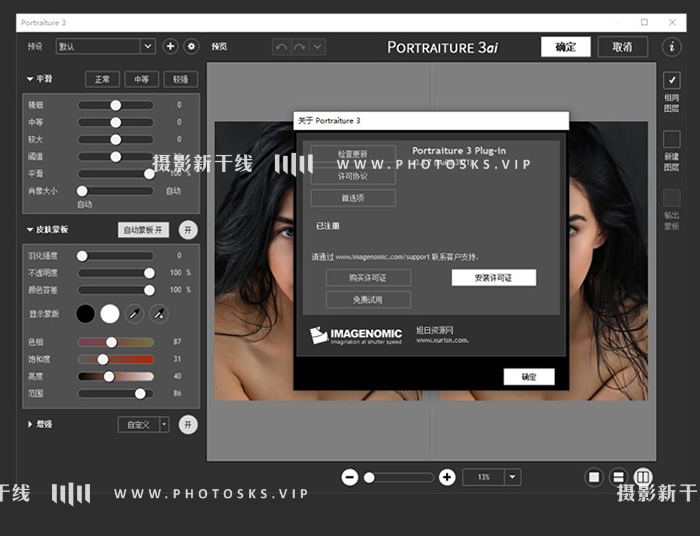The height and width of the screenshot is (536, 700).
Task: Click 许可协议 button
Action: coord(353,176)
